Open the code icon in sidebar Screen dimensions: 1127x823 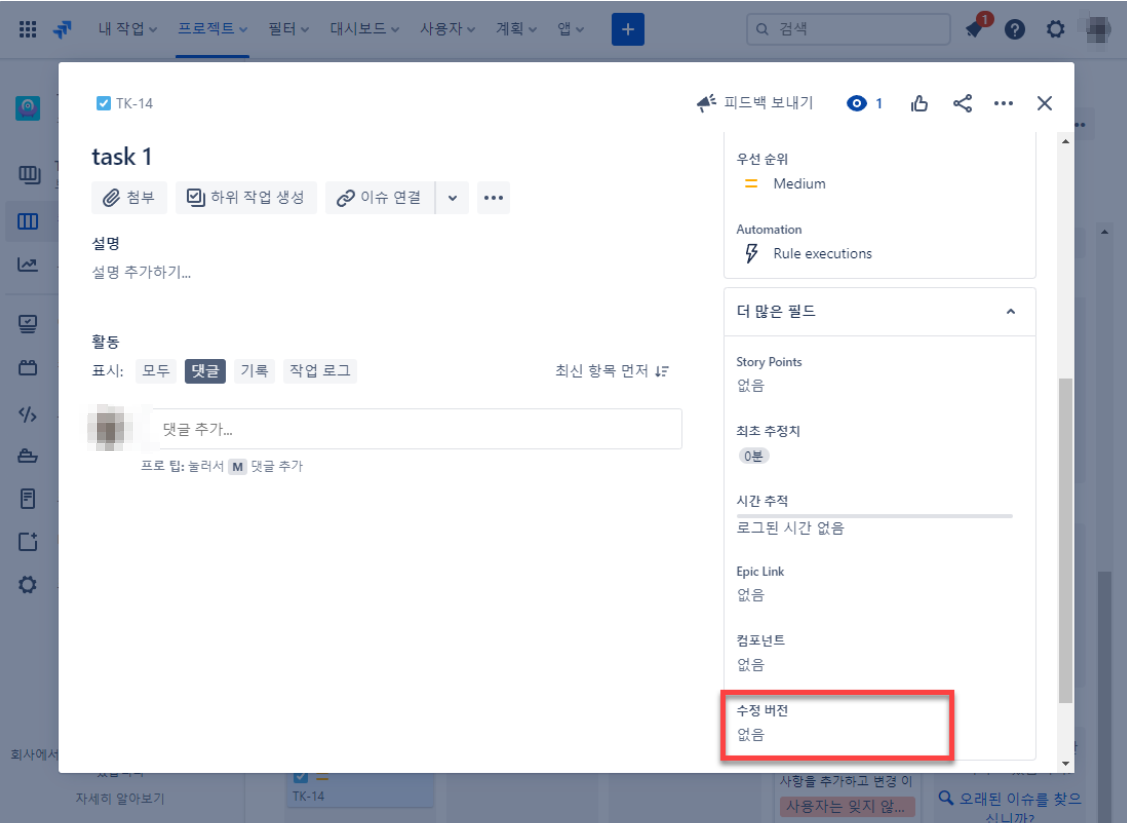point(27,414)
